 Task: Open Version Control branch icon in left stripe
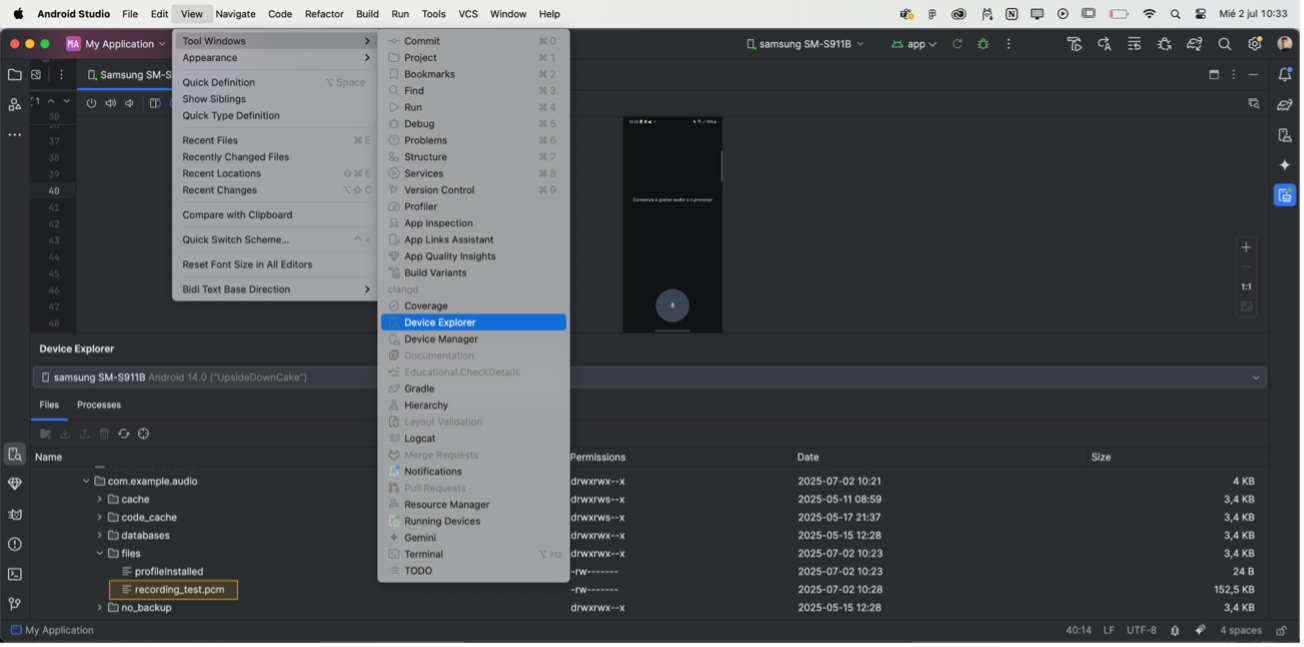pyautogui.click(x=14, y=604)
